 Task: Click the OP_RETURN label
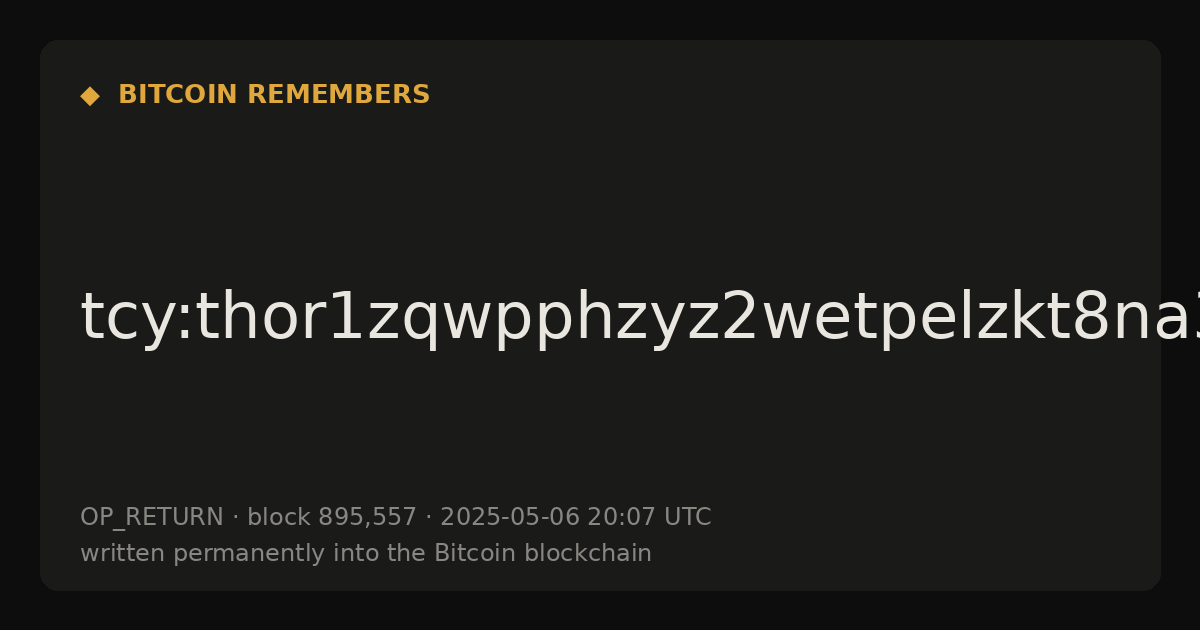pyautogui.click(x=152, y=518)
